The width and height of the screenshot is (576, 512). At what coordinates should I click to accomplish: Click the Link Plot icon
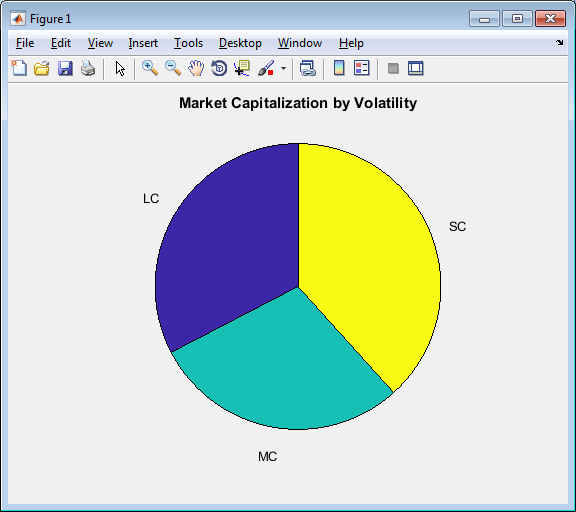pos(307,68)
